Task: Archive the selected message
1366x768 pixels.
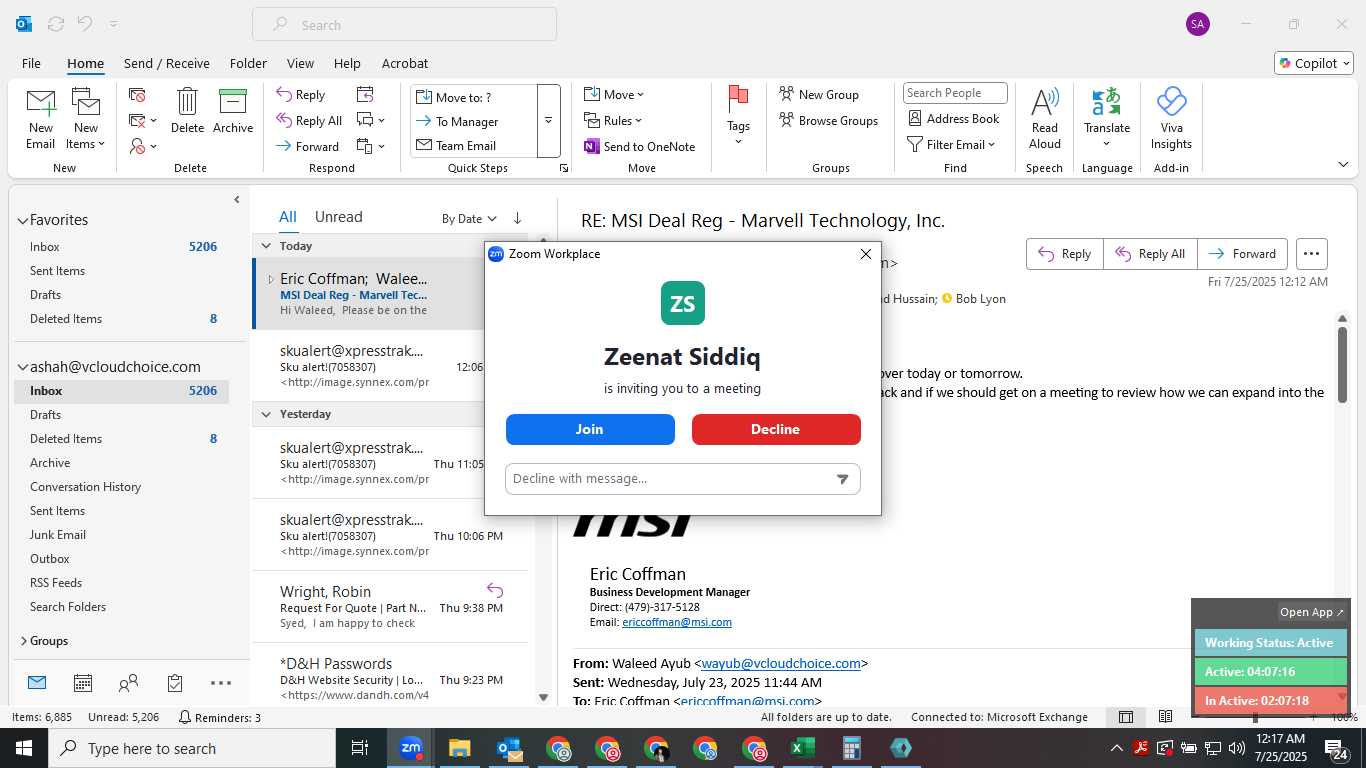Action: pos(233,110)
